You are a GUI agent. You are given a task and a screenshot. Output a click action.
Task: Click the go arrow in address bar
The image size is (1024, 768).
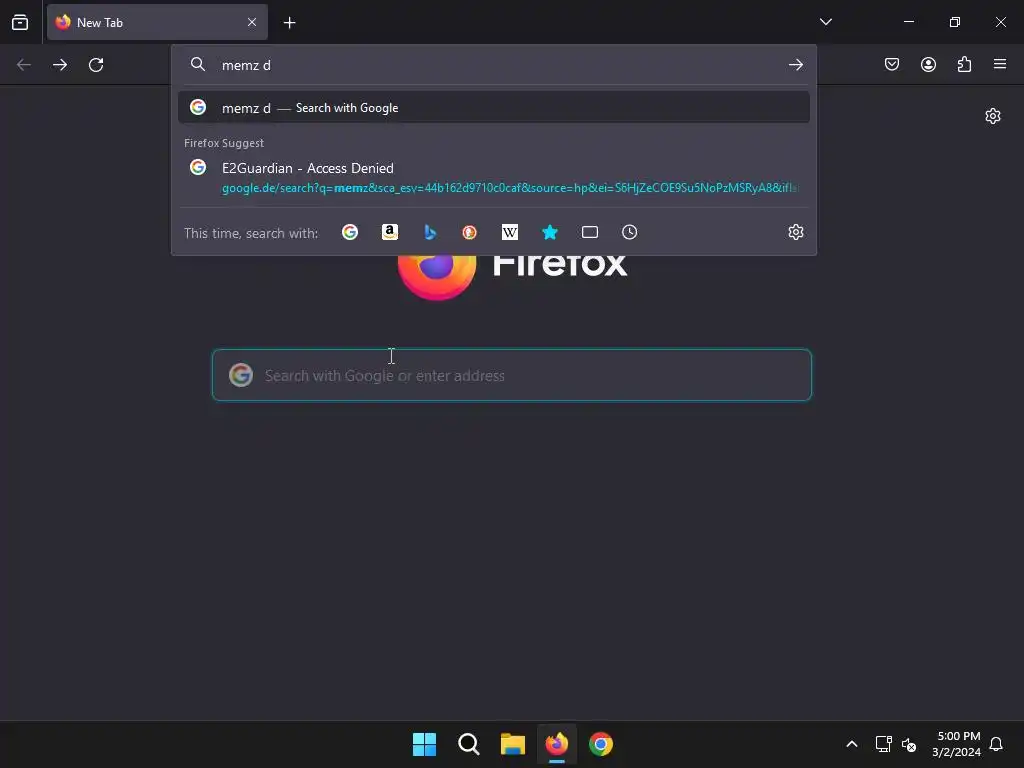pos(795,65)
